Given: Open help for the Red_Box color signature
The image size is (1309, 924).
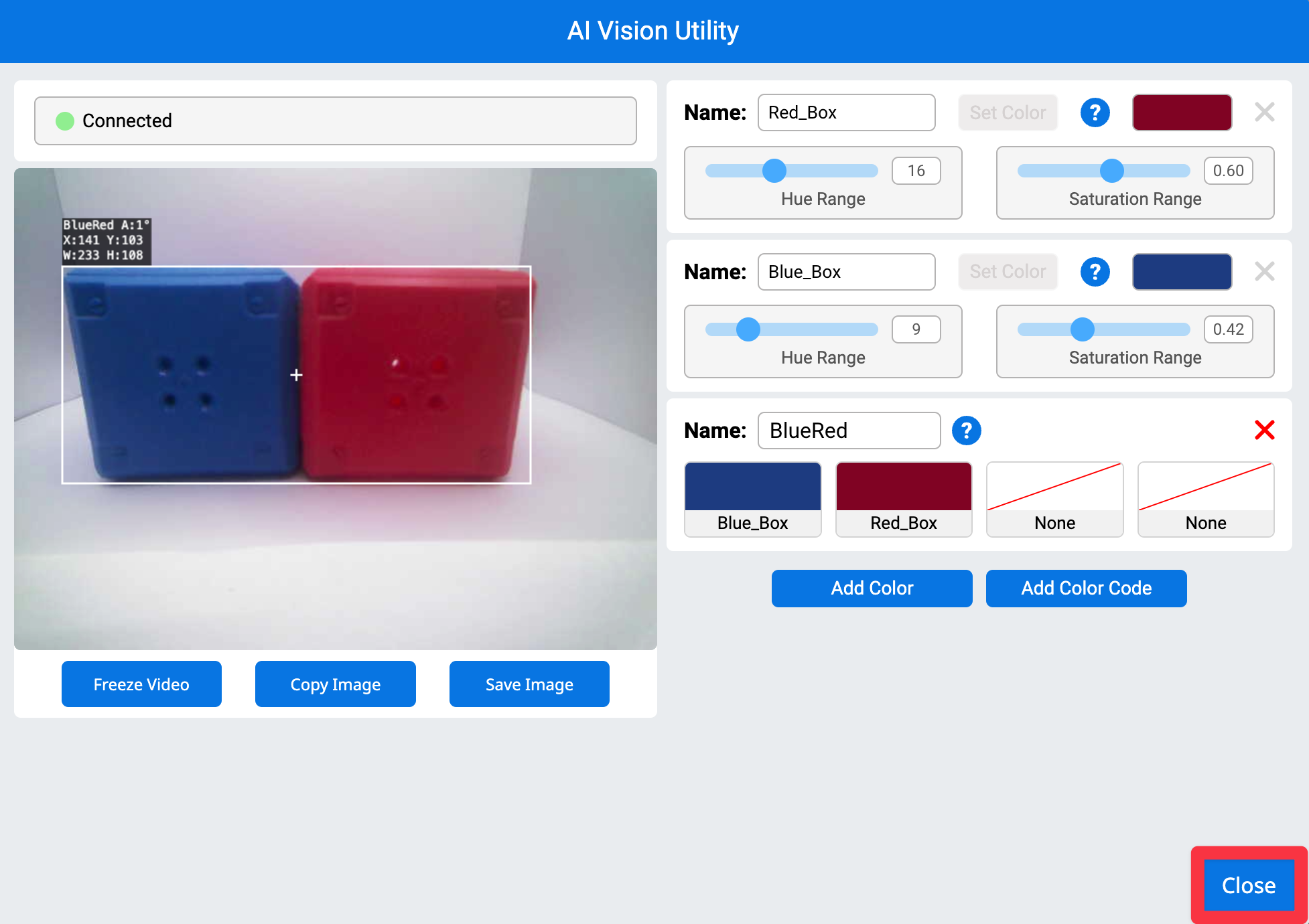Looking at the screenshot, I should 1095,112.
